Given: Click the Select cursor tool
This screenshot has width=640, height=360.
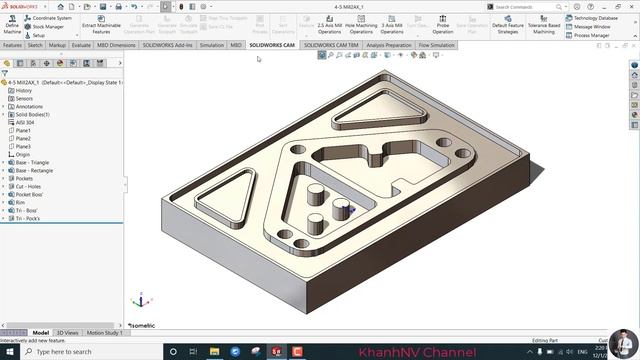Looking at the screenshot, I should tap(165, 7).
